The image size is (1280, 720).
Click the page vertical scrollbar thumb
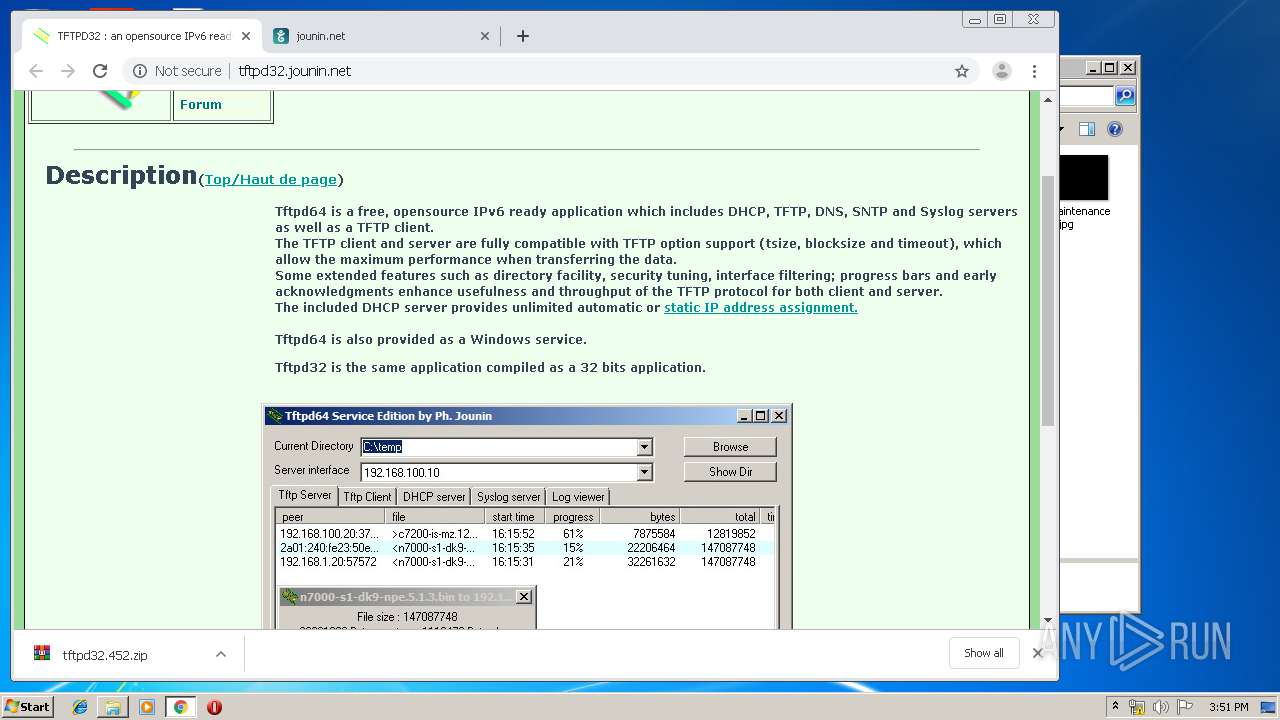[x=1048, y=300]
